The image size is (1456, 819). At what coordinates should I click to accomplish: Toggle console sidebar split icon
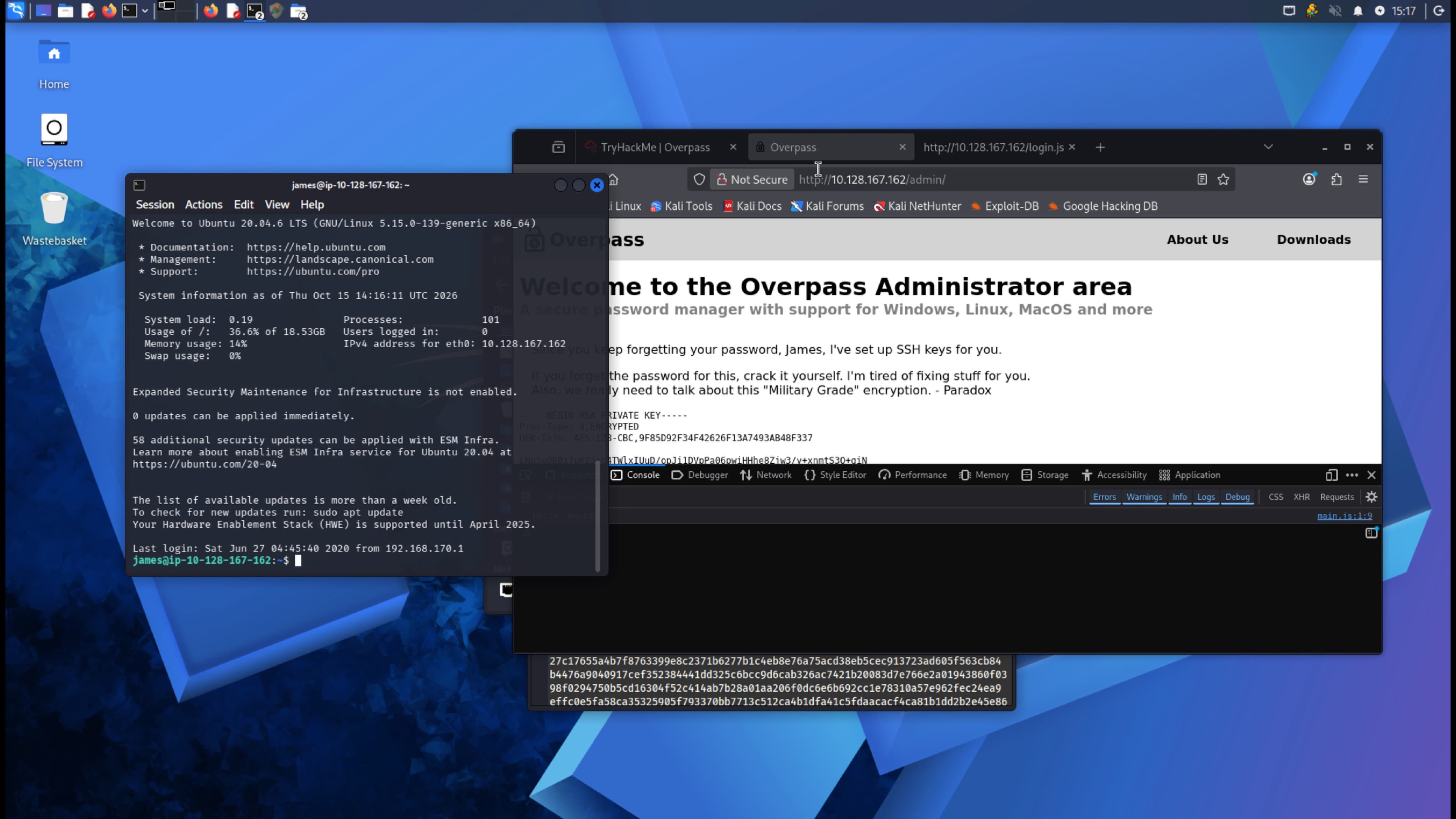point(1371,532)
